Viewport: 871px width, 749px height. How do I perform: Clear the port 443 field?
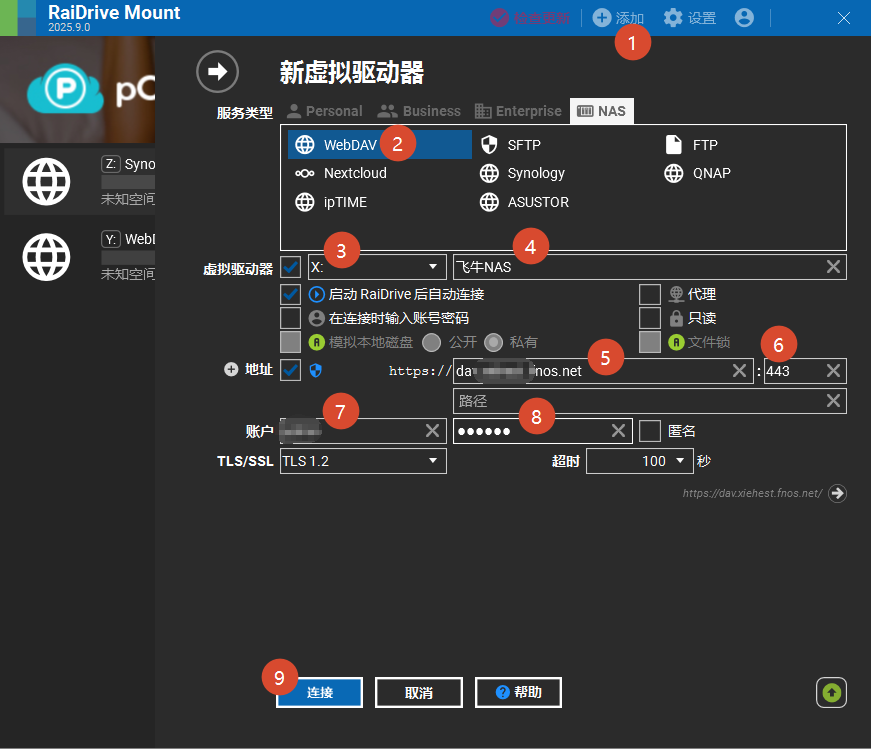(x=833, y=371)
